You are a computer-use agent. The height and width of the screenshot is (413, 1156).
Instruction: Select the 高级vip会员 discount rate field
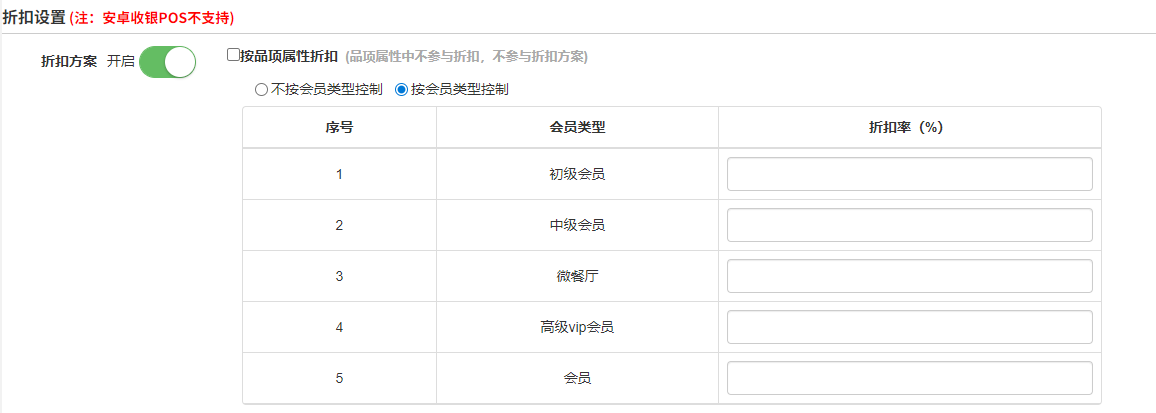(909, 327)
